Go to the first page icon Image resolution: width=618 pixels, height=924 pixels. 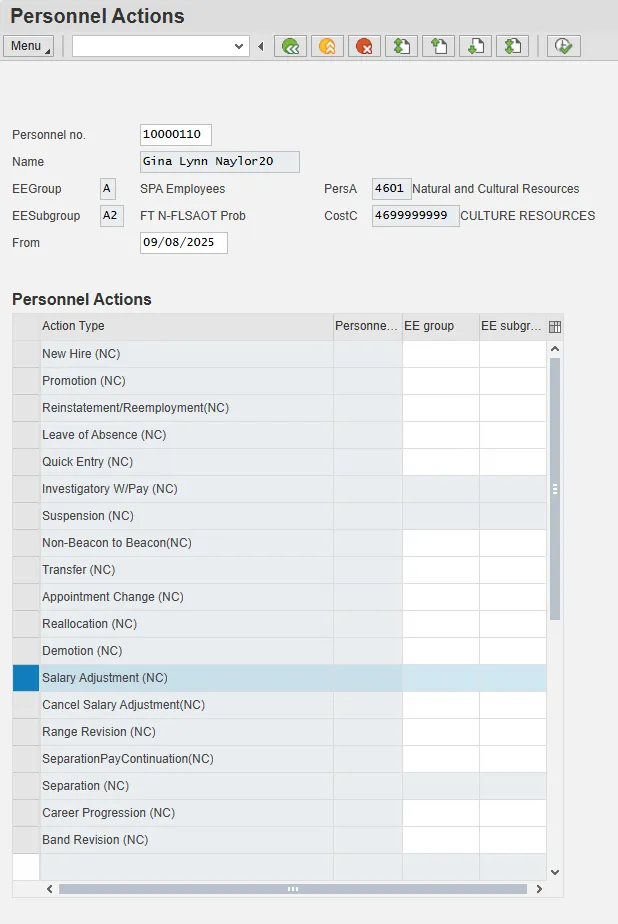[x=402, y=46]
